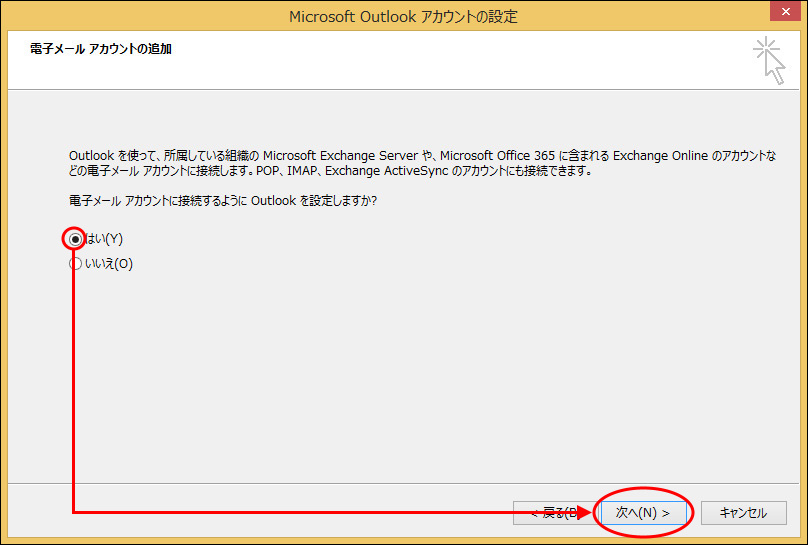808x545 pixels.
Task: Click the question text about Outlook を設定しますか?
Action: (223, 200)
